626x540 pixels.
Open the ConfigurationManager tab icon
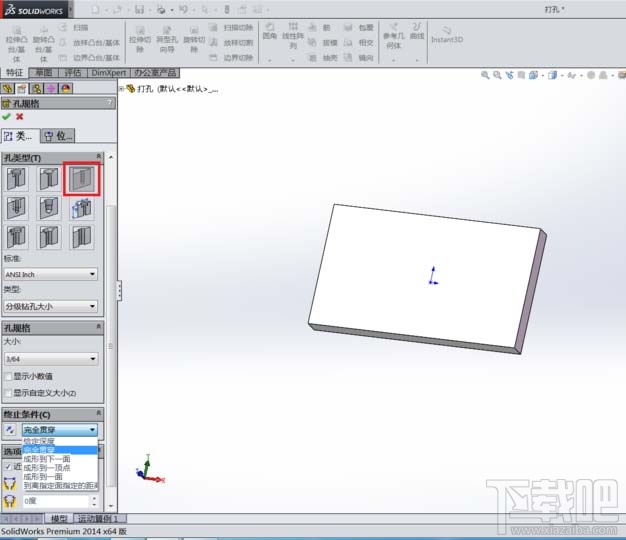[x=37, y=88]
